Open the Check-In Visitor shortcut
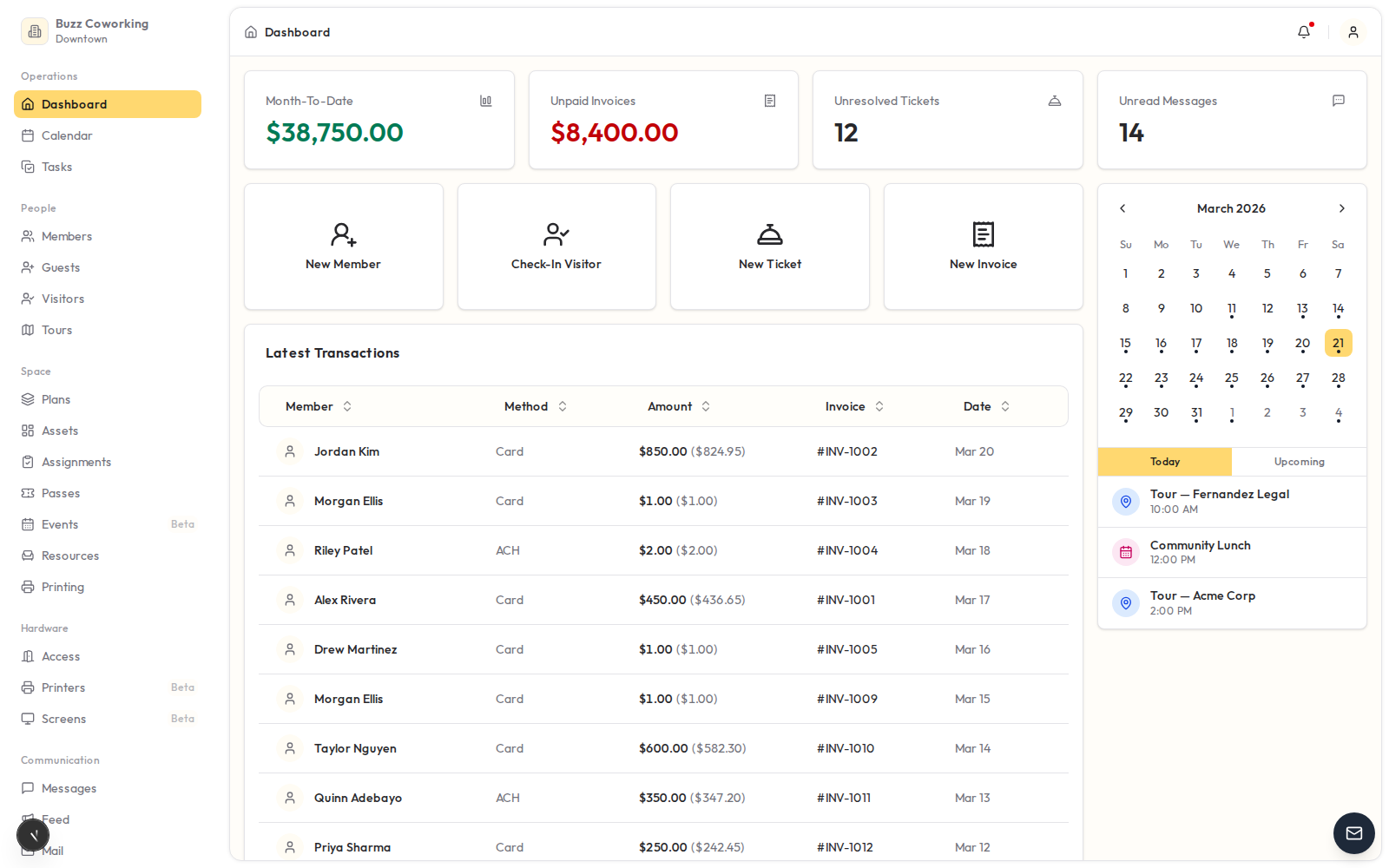The height and width of the screenshot is (868, 1389). [556, 246]
